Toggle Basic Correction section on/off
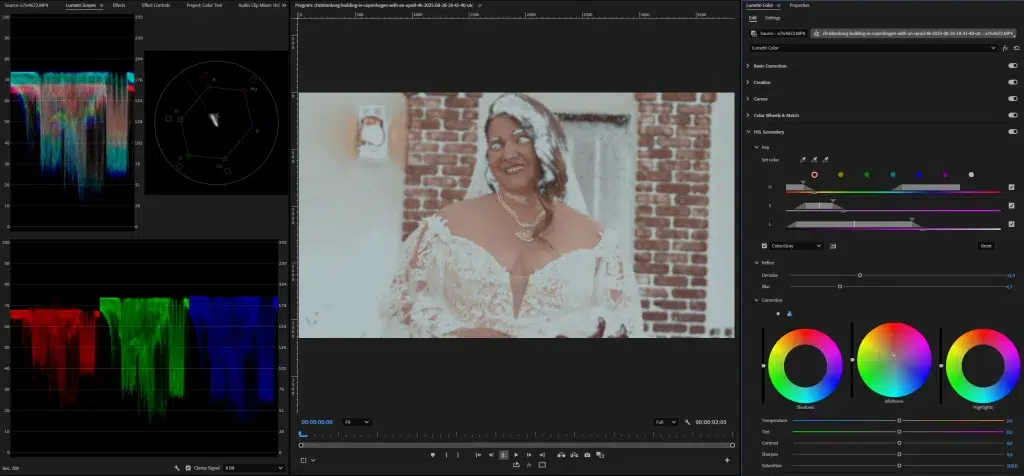Screen dimensions: 1024x476 click(x=1012, y=66)
